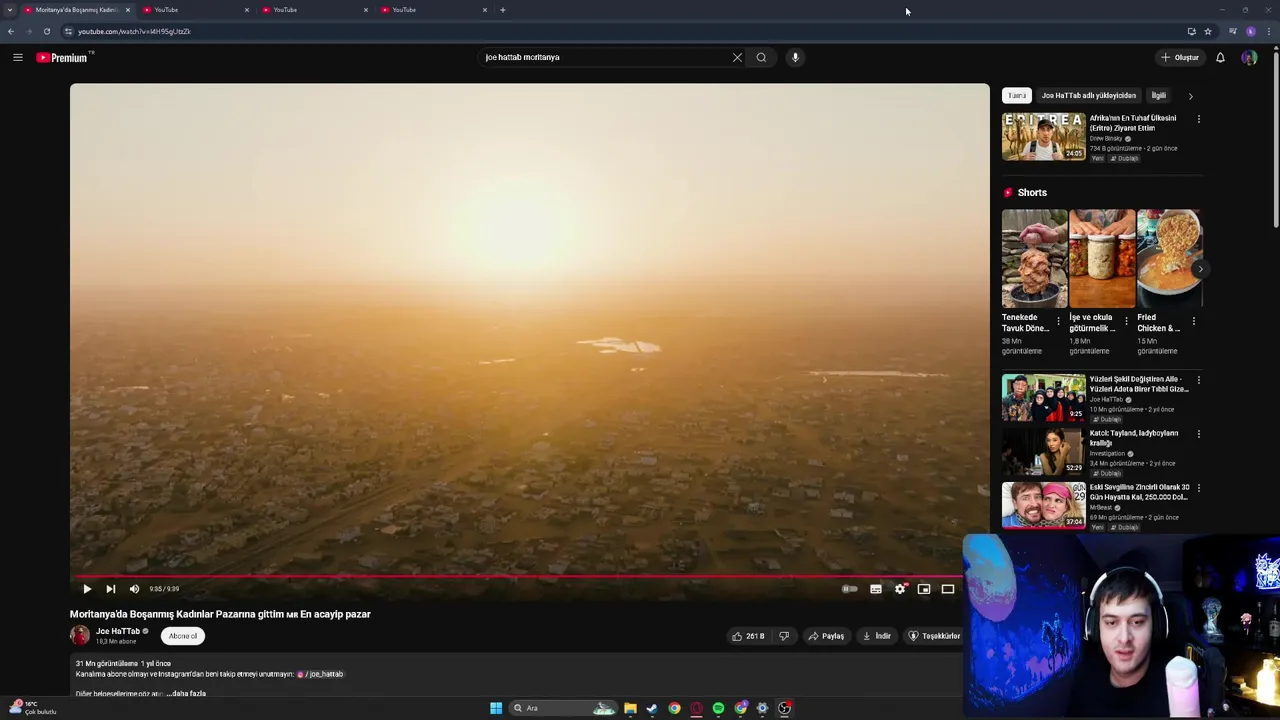This screenshot has width=1280, height=720.
Task: Go back in browser history
Action: pyautogui.click(x=11, y=31)
